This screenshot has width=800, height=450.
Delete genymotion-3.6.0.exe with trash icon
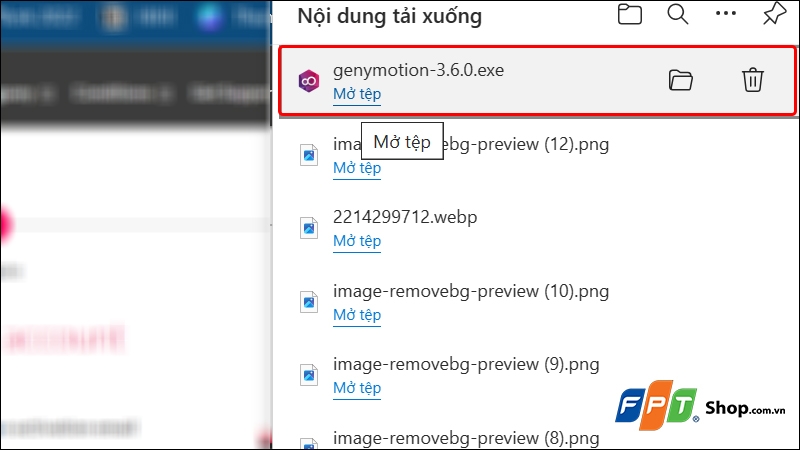click(x=753, y=80)
